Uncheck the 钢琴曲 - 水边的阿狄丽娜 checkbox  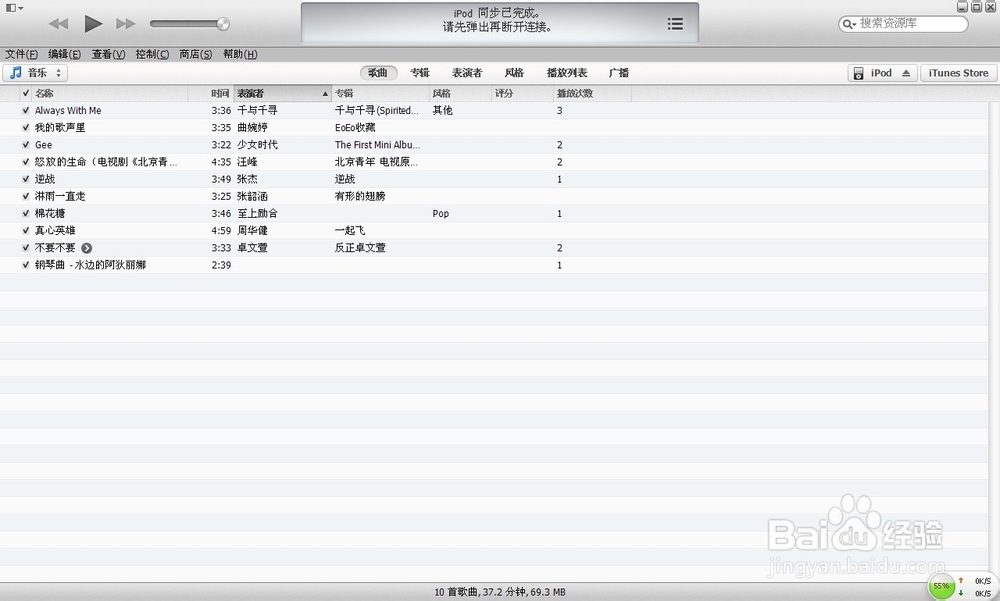[x=26, y=265]
